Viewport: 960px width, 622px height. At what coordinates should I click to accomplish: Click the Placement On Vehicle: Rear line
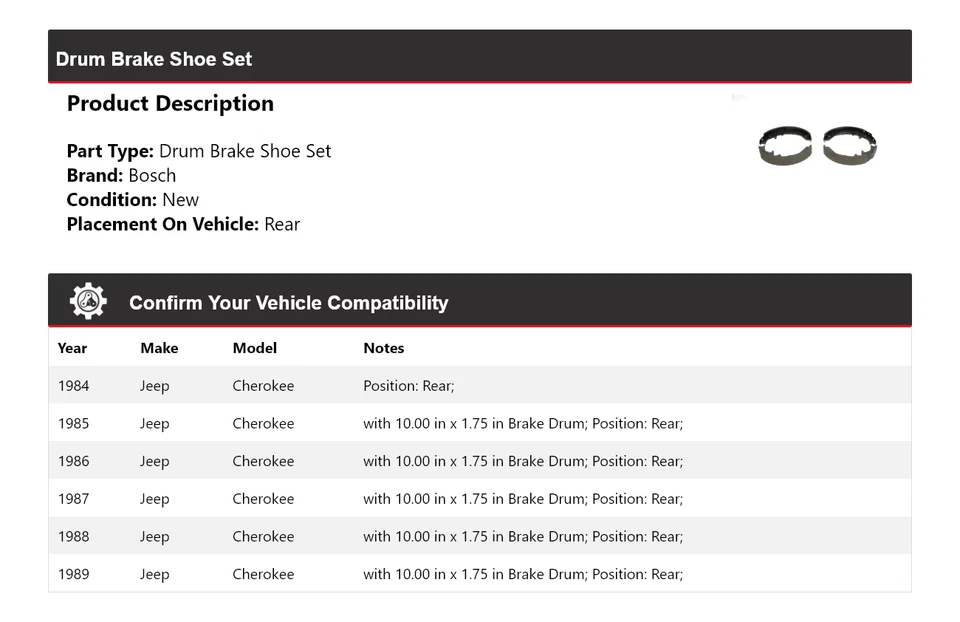[183, 224]
